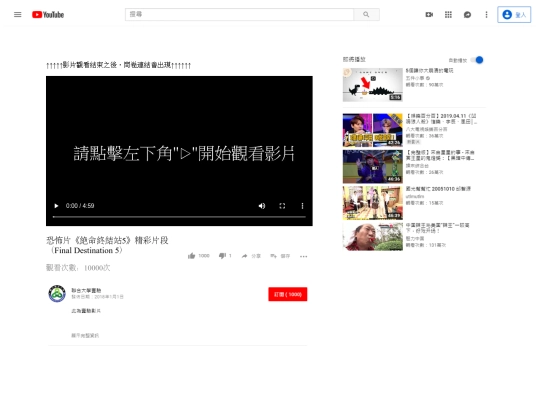Screen dimensions: 540x405
Task: Expand the show more description link
Action: coord(85,335)
